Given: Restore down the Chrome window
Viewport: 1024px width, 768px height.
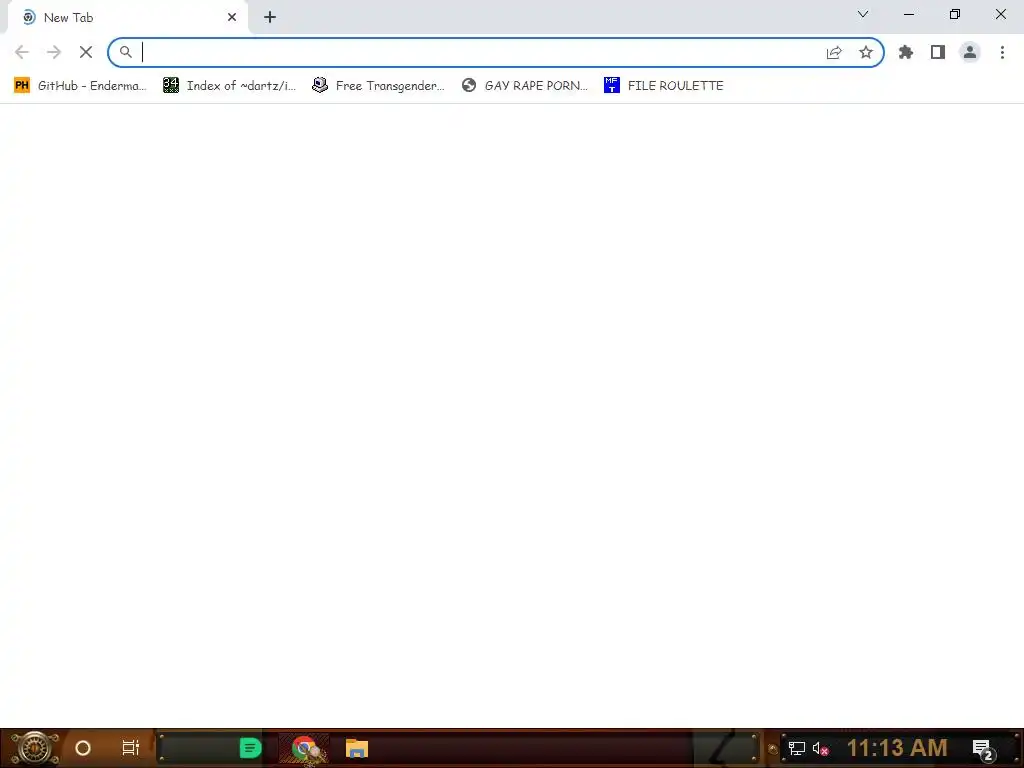Looking at the screenshot, I should (x=955, y=14).
